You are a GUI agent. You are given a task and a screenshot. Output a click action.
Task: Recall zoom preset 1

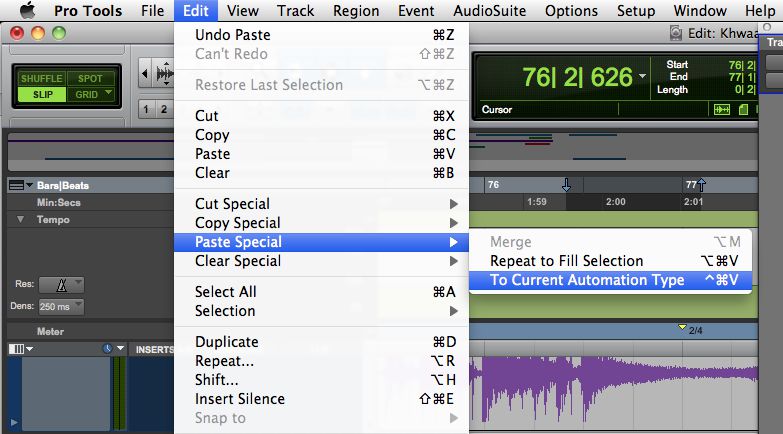coord(146,109)
